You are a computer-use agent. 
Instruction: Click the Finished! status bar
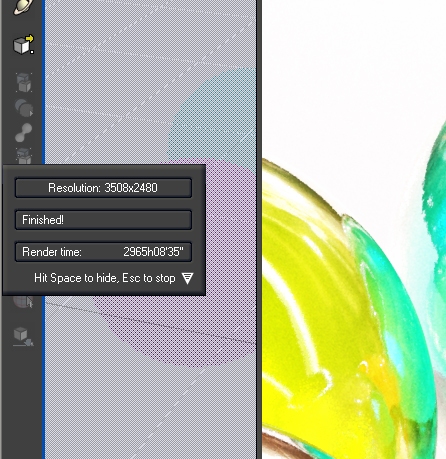coord(103,220)
